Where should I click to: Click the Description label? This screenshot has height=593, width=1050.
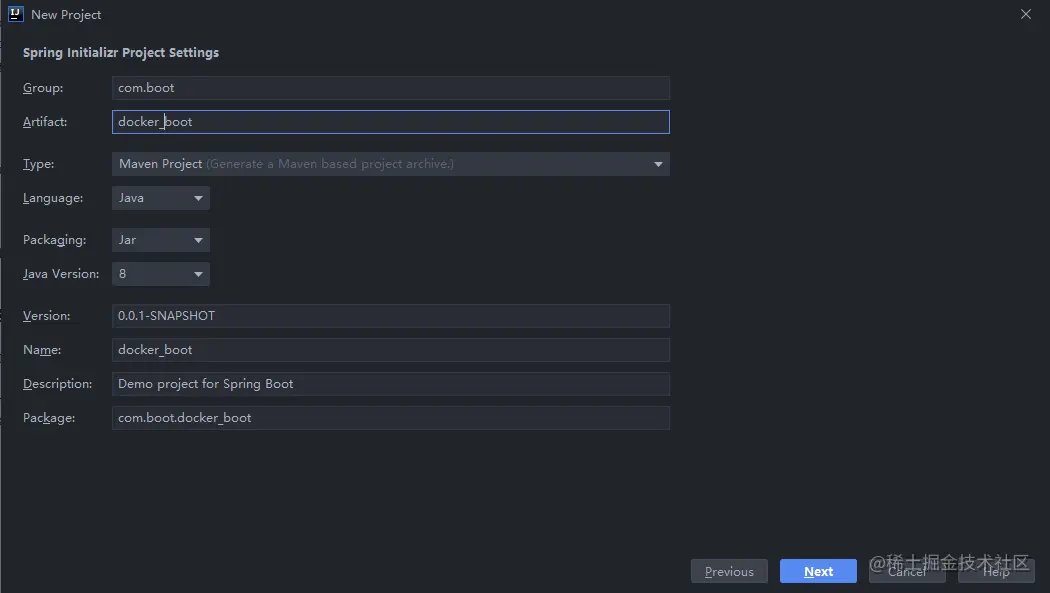[58, 384]
